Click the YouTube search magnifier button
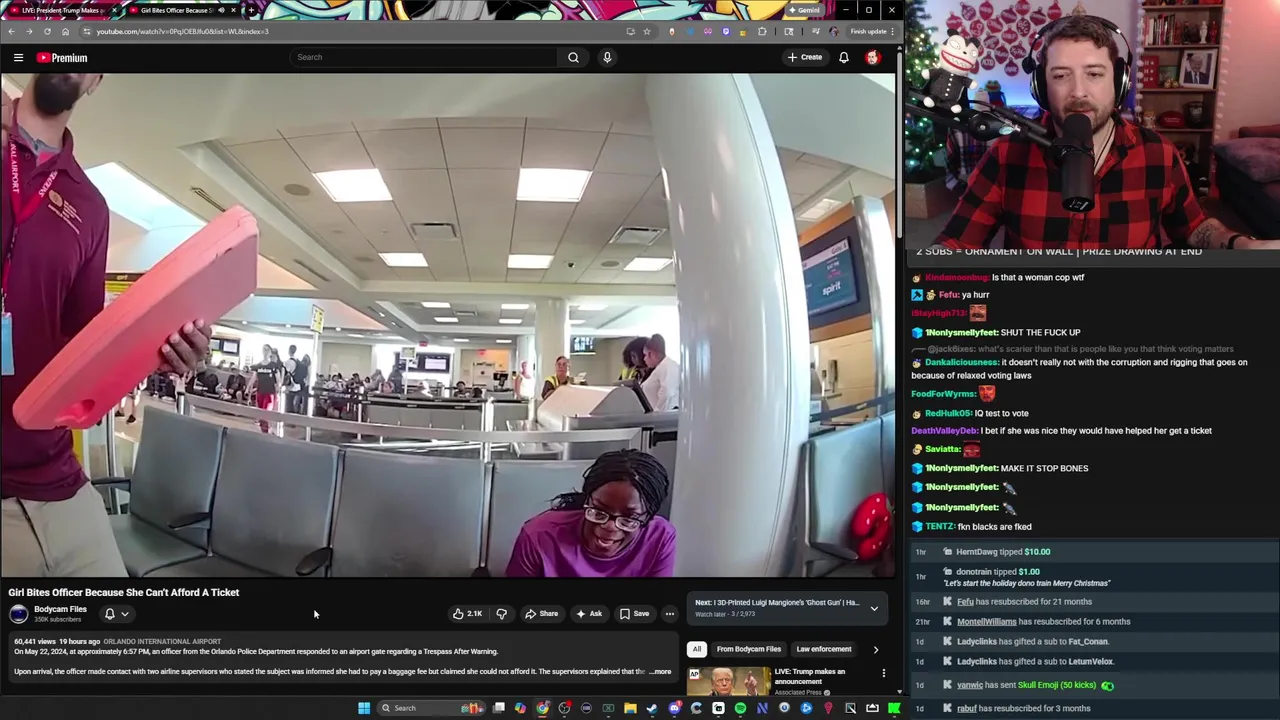The height and width of the screenshot is (720, 1280). (573, 57)
